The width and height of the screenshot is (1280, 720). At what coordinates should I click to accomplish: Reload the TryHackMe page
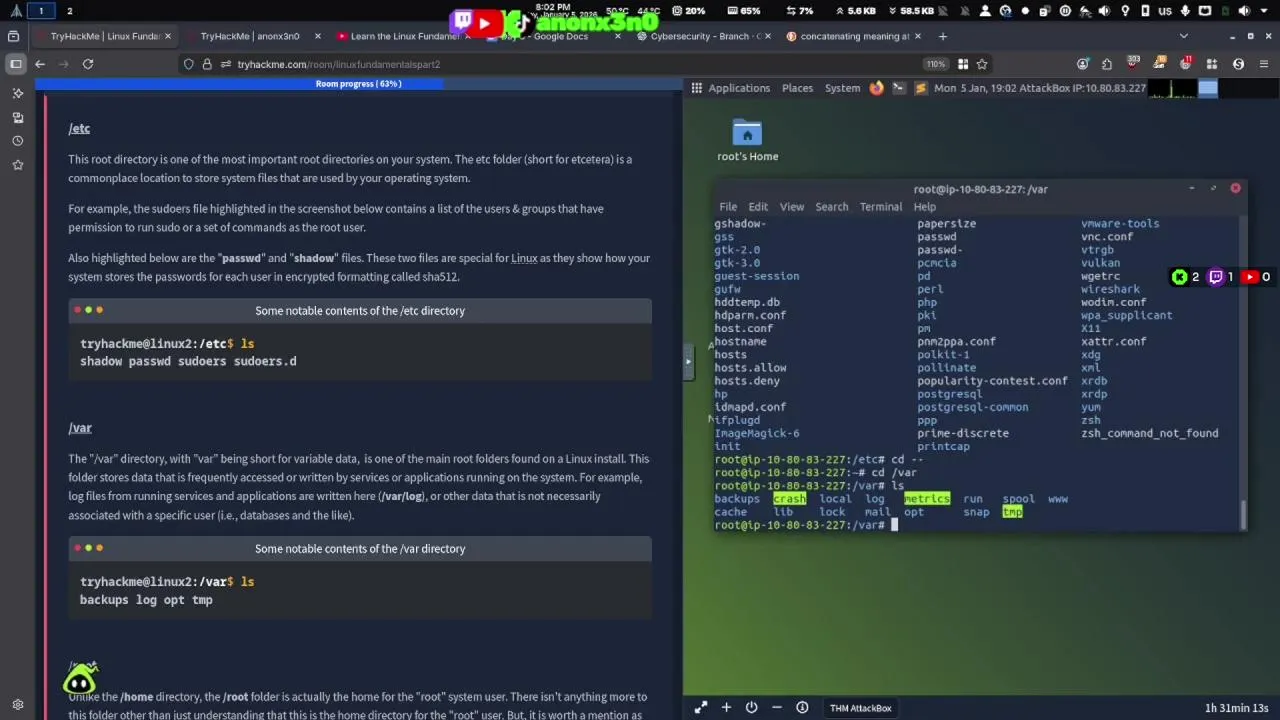[x=88, y=64]
